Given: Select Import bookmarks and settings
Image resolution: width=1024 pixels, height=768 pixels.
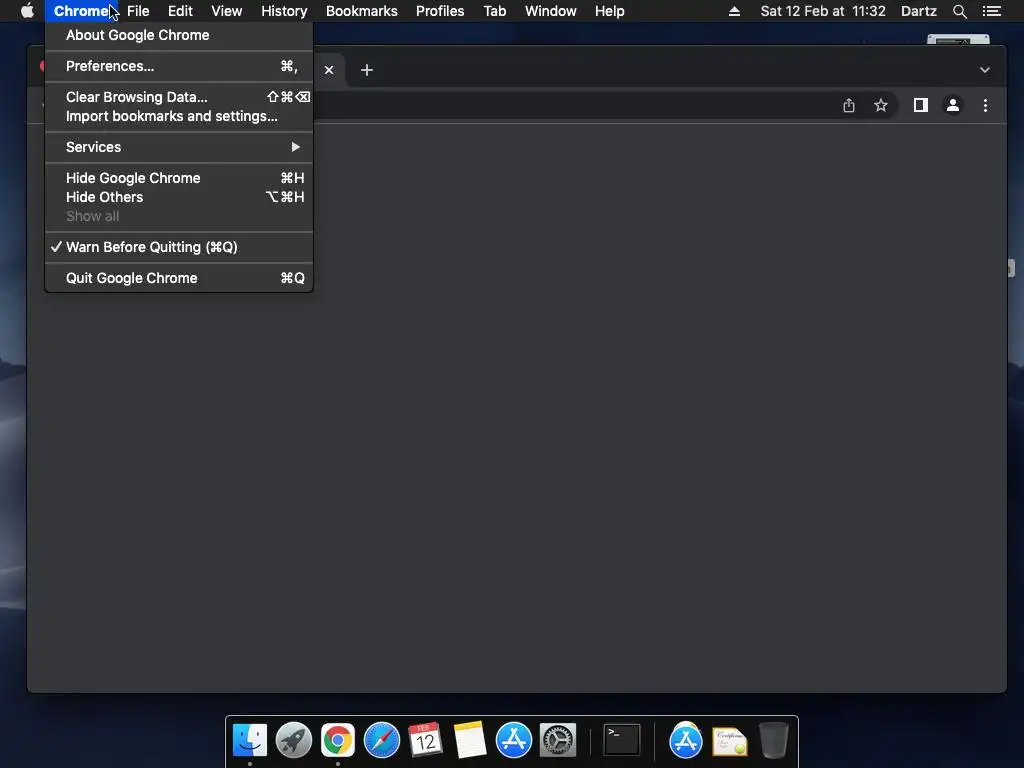Looking at the screenshot, I should point(179,116).
